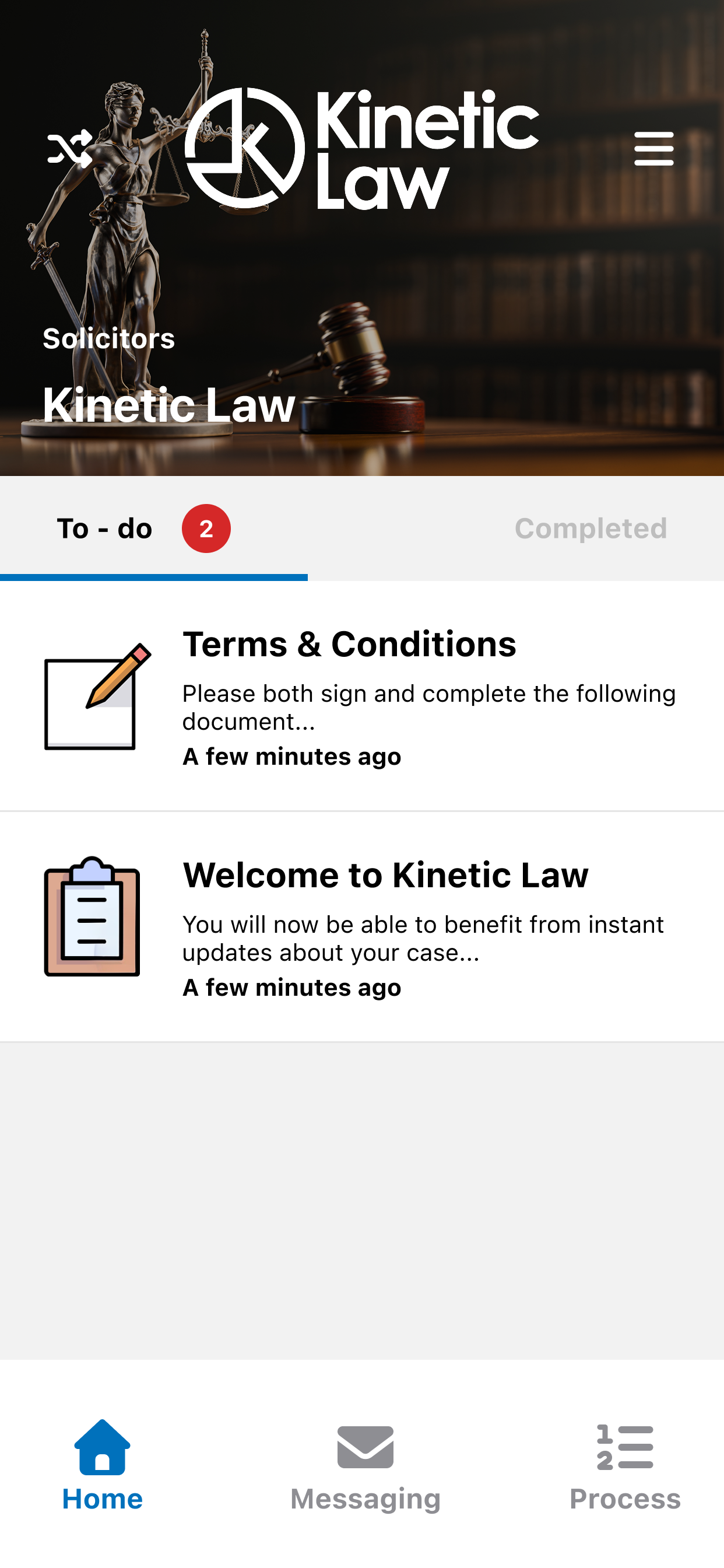Select the Messaging label in bottom bar
This screenshot has height=1568, width=724.
pos(365,1500)
